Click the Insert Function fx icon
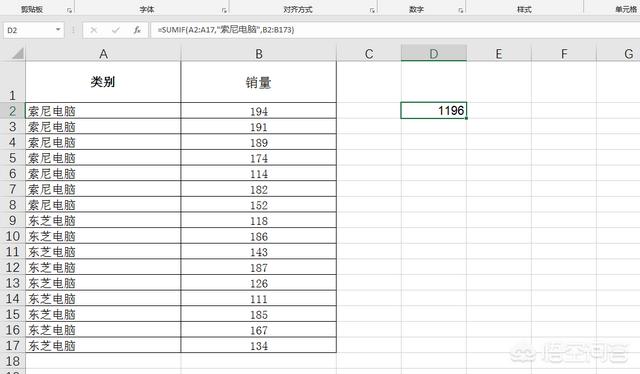This screenshot has width=640, height=374. (x=137, y=30)
